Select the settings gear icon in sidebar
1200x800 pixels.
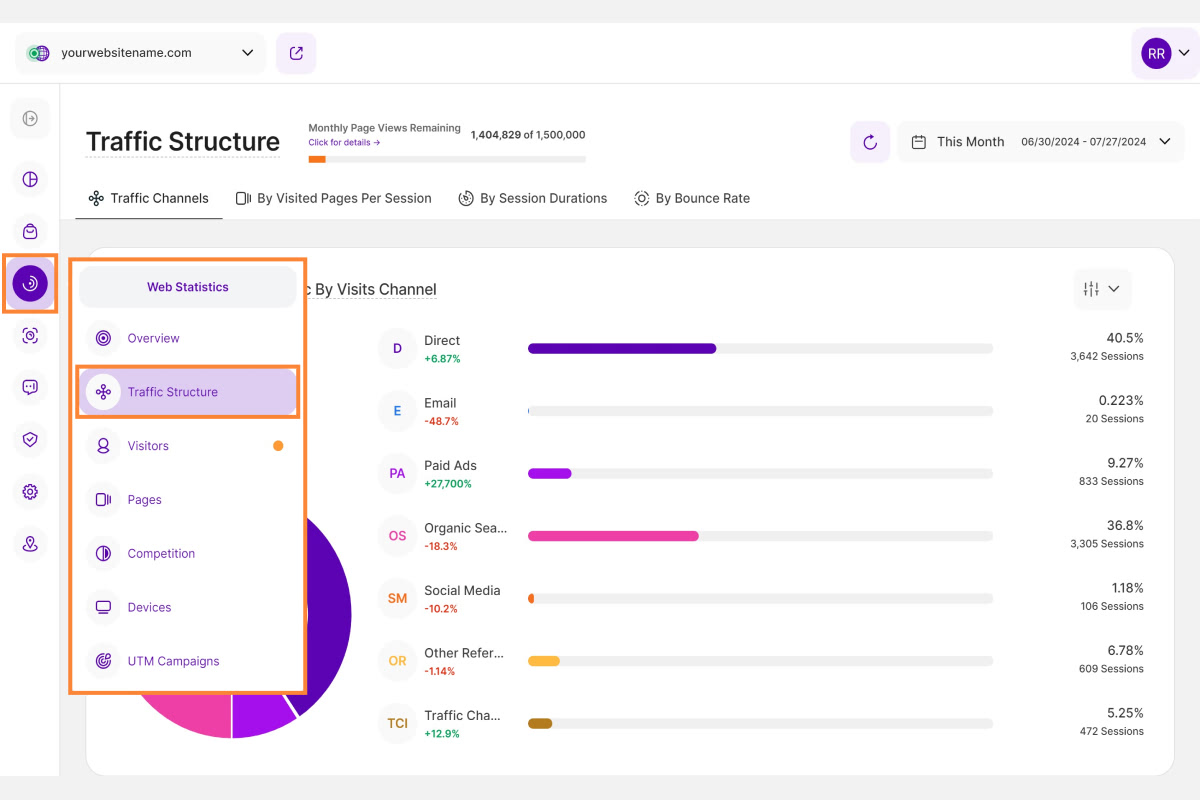[30, 492]
